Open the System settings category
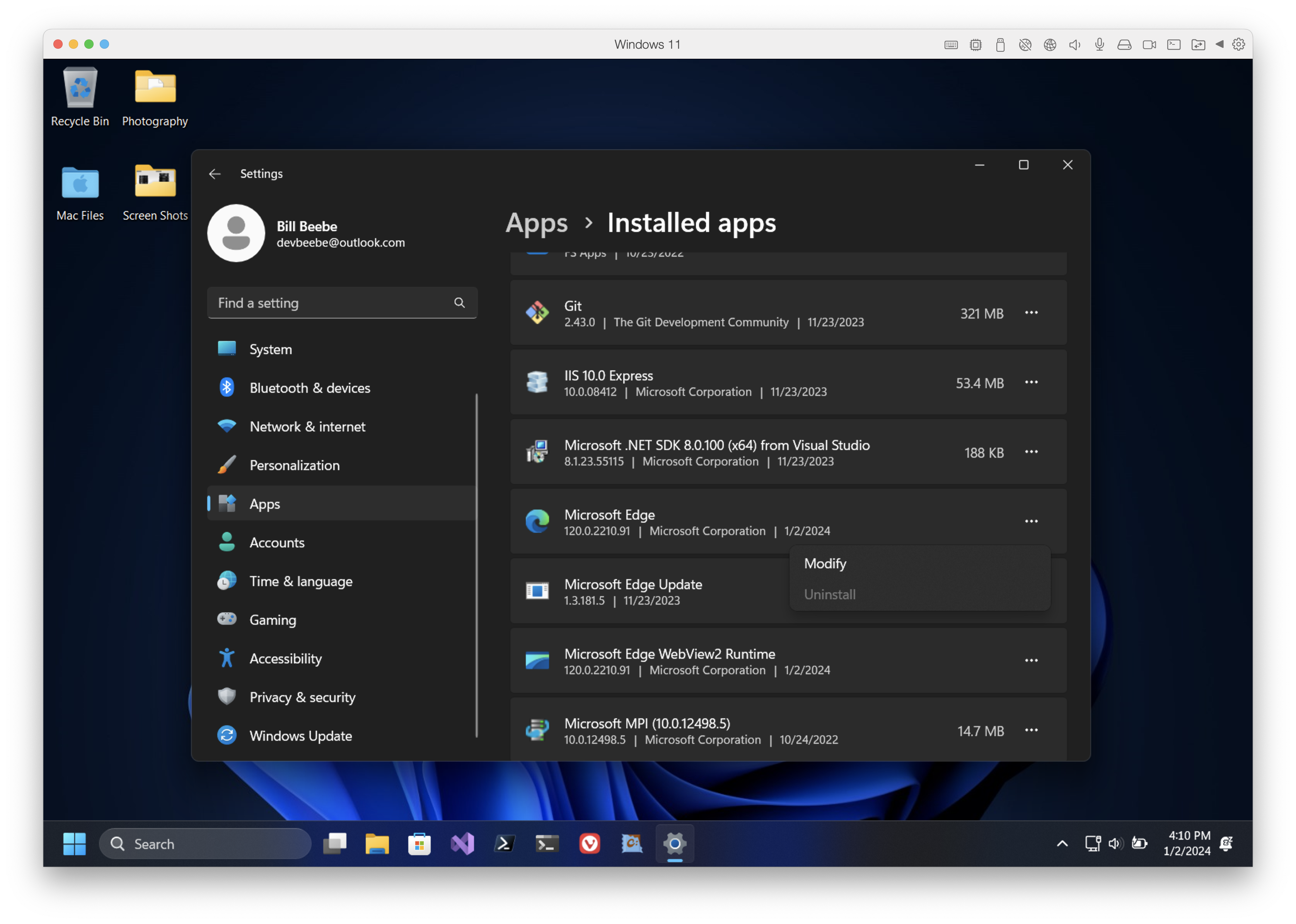1296x924 pixels. coord(341,349)
